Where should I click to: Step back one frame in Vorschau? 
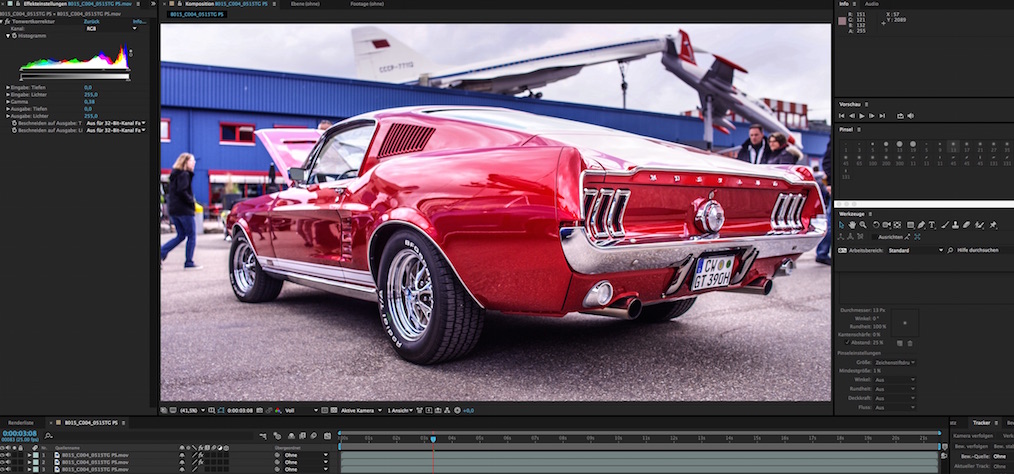click(852, 116)
